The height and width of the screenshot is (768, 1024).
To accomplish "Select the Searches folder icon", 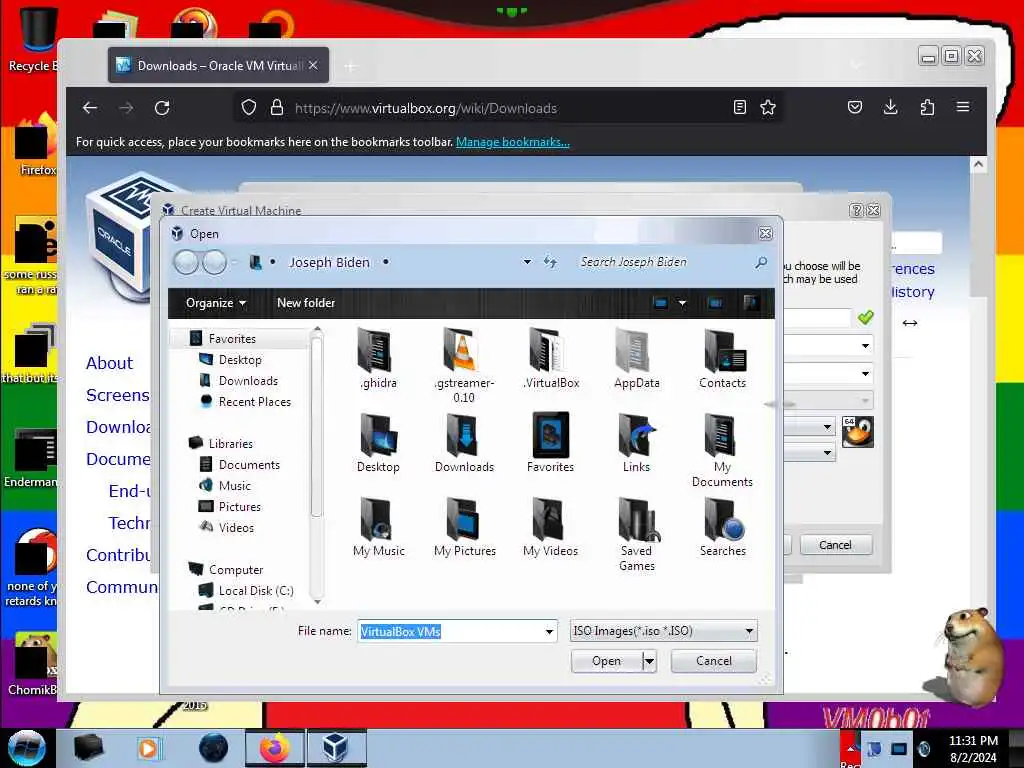I will [722, 526].
